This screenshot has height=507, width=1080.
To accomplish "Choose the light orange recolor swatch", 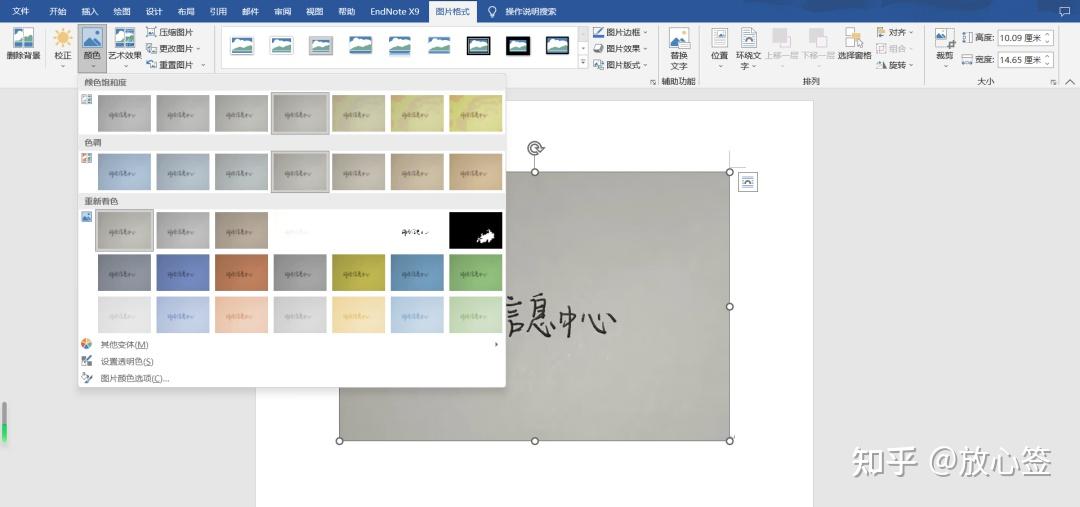I will 241,315.
